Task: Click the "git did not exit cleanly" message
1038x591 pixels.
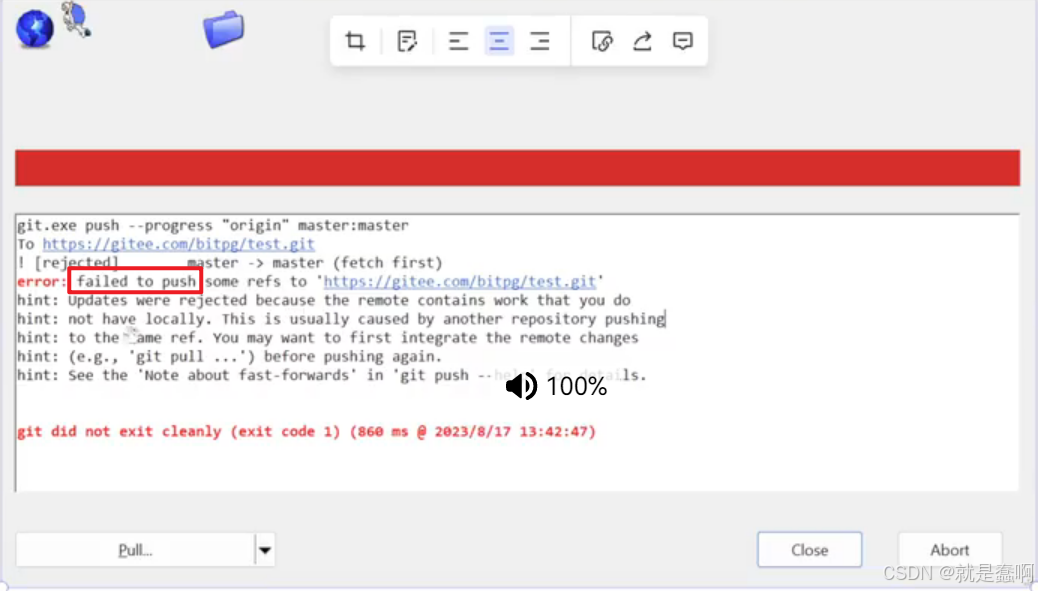Action: click(x=307, y=432)
